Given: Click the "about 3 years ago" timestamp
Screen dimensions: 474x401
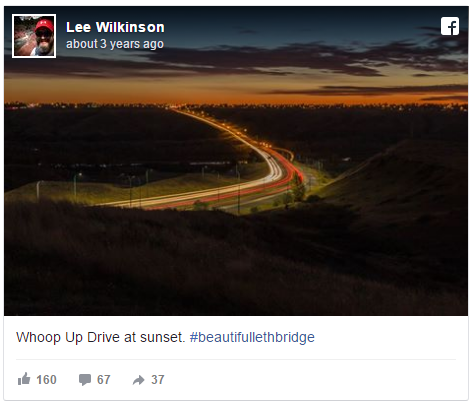Looking at the screenshot, I should click(115, 44).
